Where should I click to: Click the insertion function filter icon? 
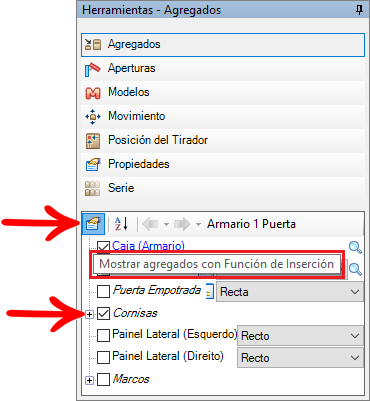coord(93,224)
